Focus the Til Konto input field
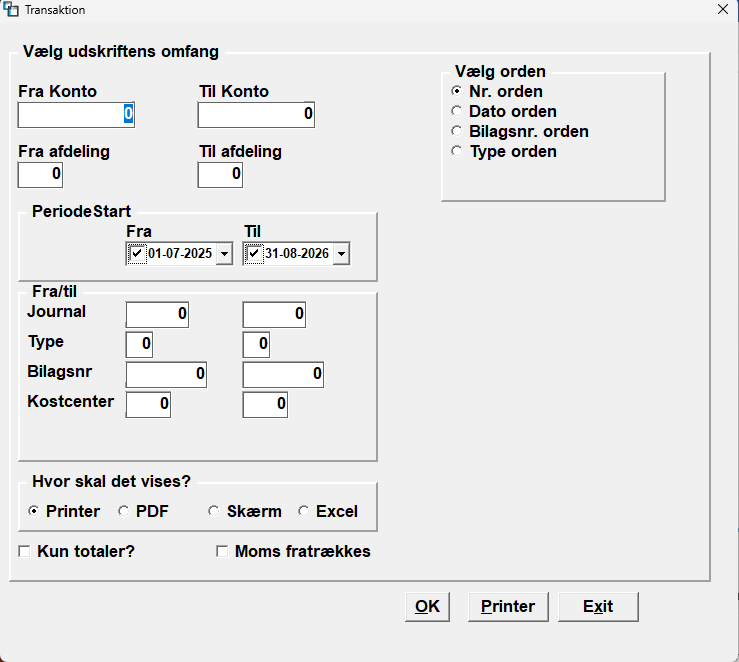The width and height of the screenshot is (739, 662). 256,114
